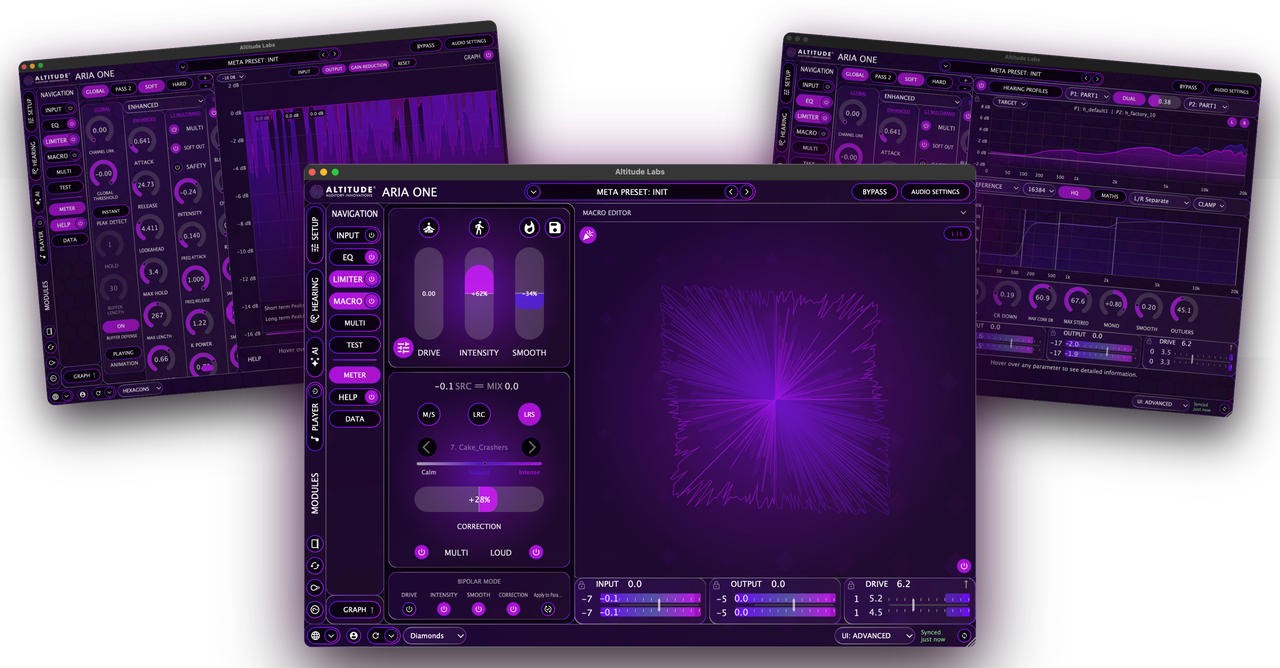Click the globe language icon in footer
This screenshot has height=668, width=1280.
(x=316, y=635)
